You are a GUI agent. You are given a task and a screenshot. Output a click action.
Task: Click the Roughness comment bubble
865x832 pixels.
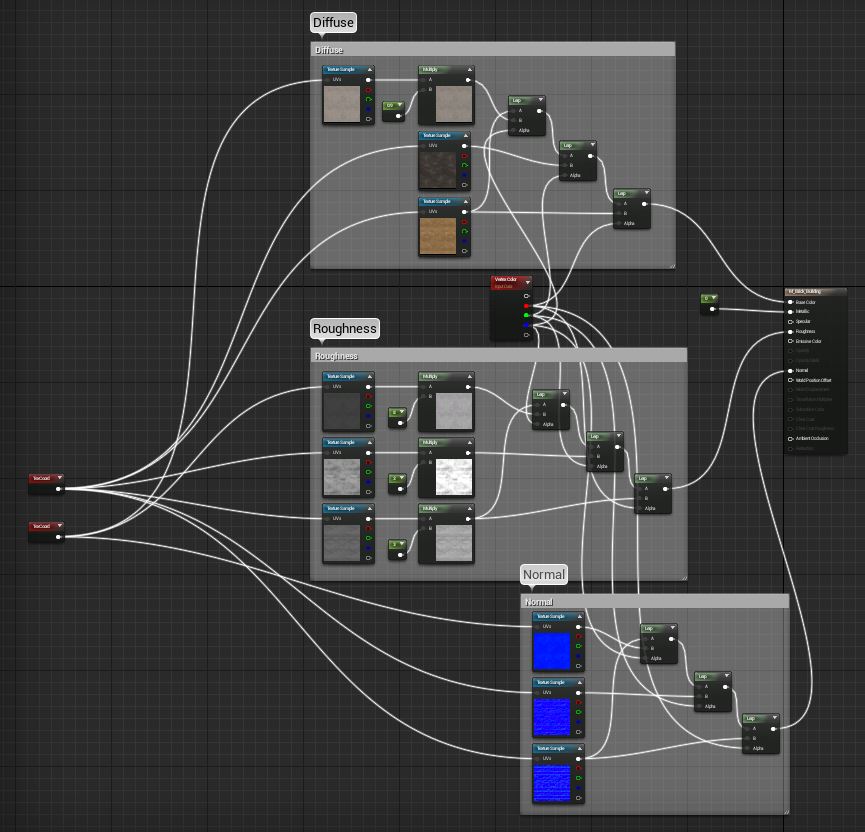pos(345,328)
